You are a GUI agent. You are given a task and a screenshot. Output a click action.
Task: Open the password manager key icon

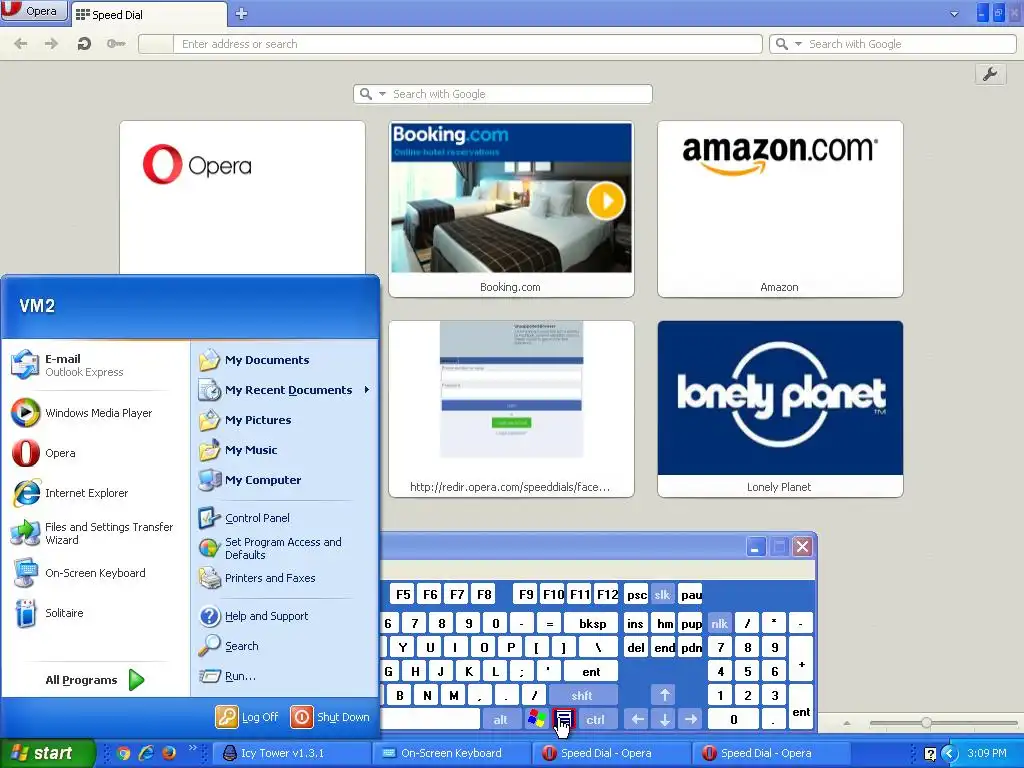point(116,44)
